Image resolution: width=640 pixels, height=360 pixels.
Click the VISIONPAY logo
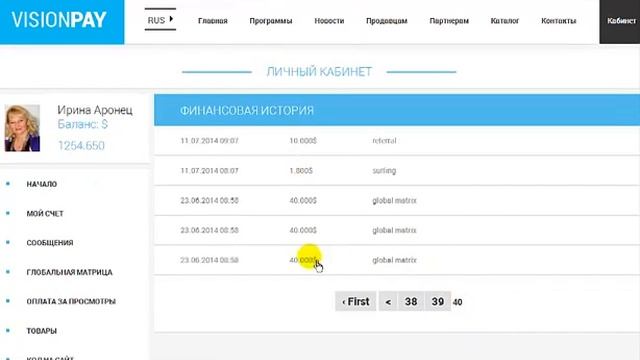[x=59, y=20]
